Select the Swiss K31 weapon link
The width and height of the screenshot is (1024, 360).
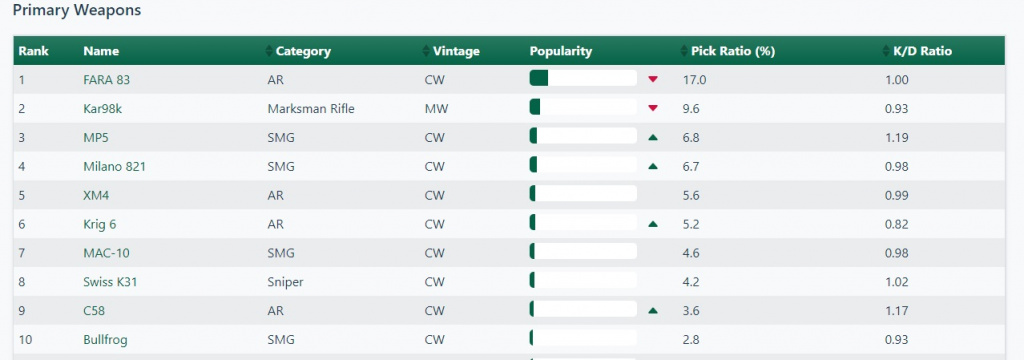click(110, 282)
